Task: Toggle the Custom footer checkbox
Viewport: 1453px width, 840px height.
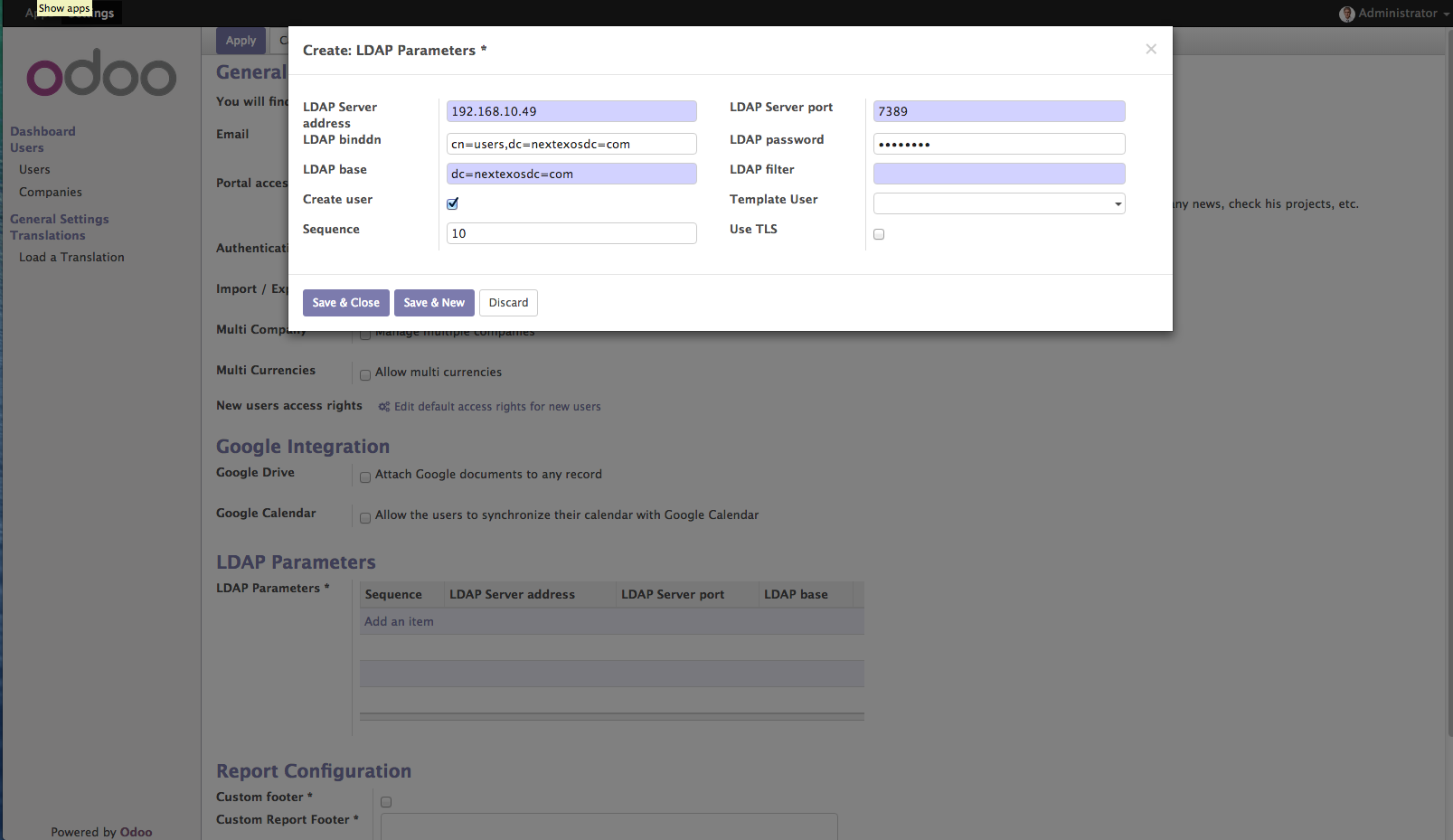Action: (x=386, y=802)
